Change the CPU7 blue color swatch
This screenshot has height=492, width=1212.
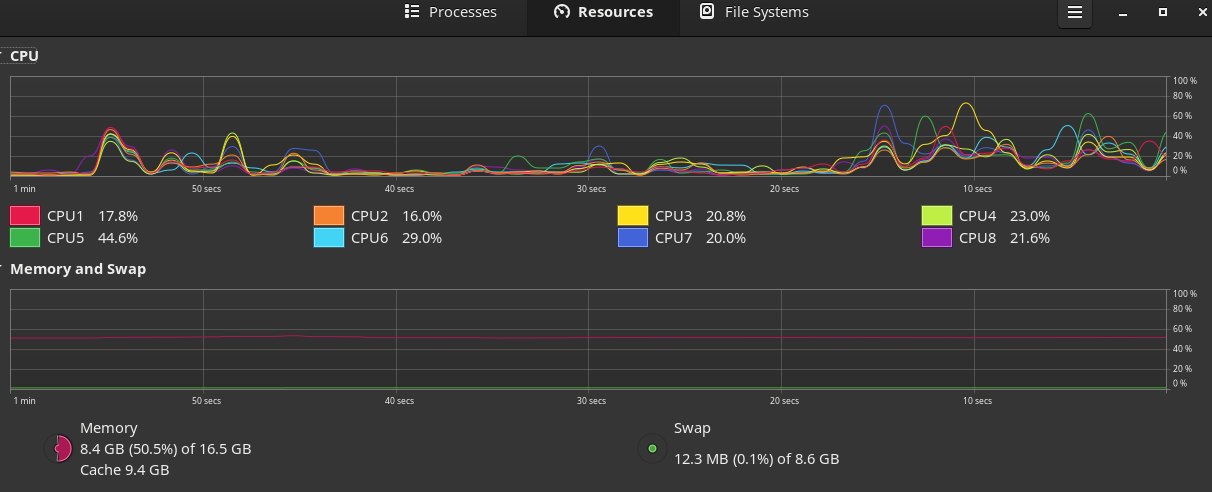point(632,238)
